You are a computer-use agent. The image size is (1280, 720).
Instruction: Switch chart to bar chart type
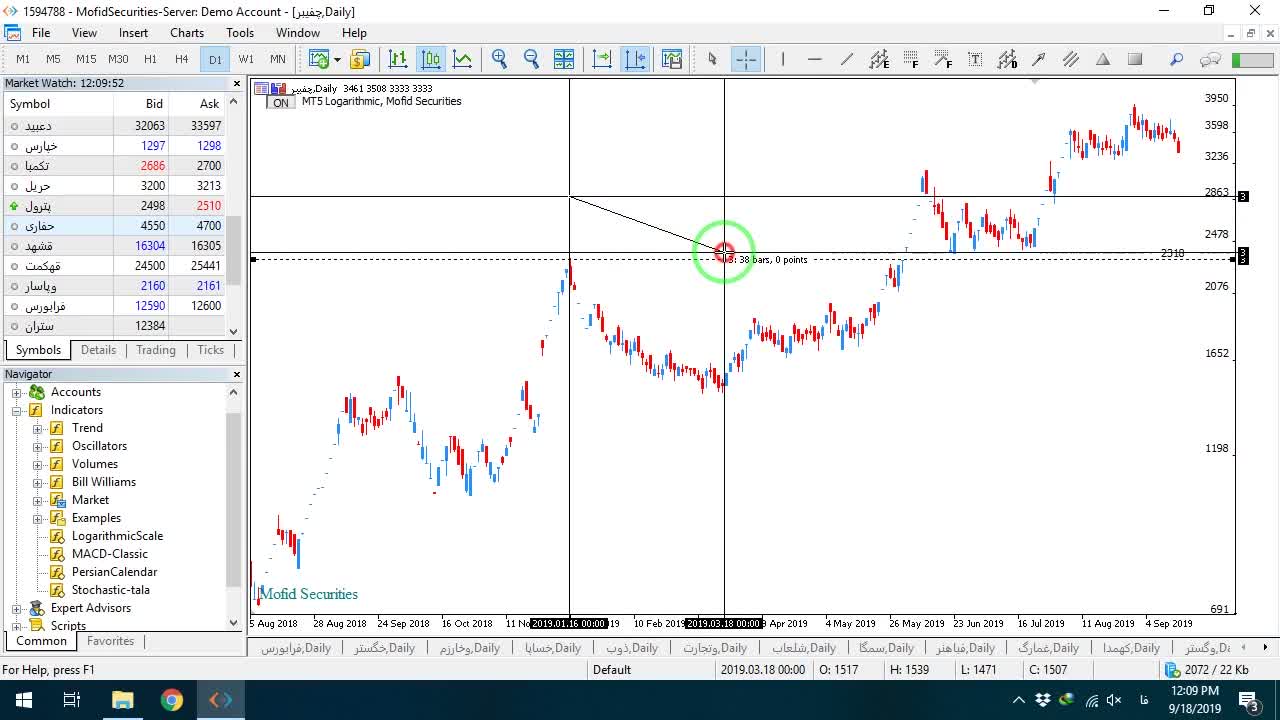click(x=398, y=59)
